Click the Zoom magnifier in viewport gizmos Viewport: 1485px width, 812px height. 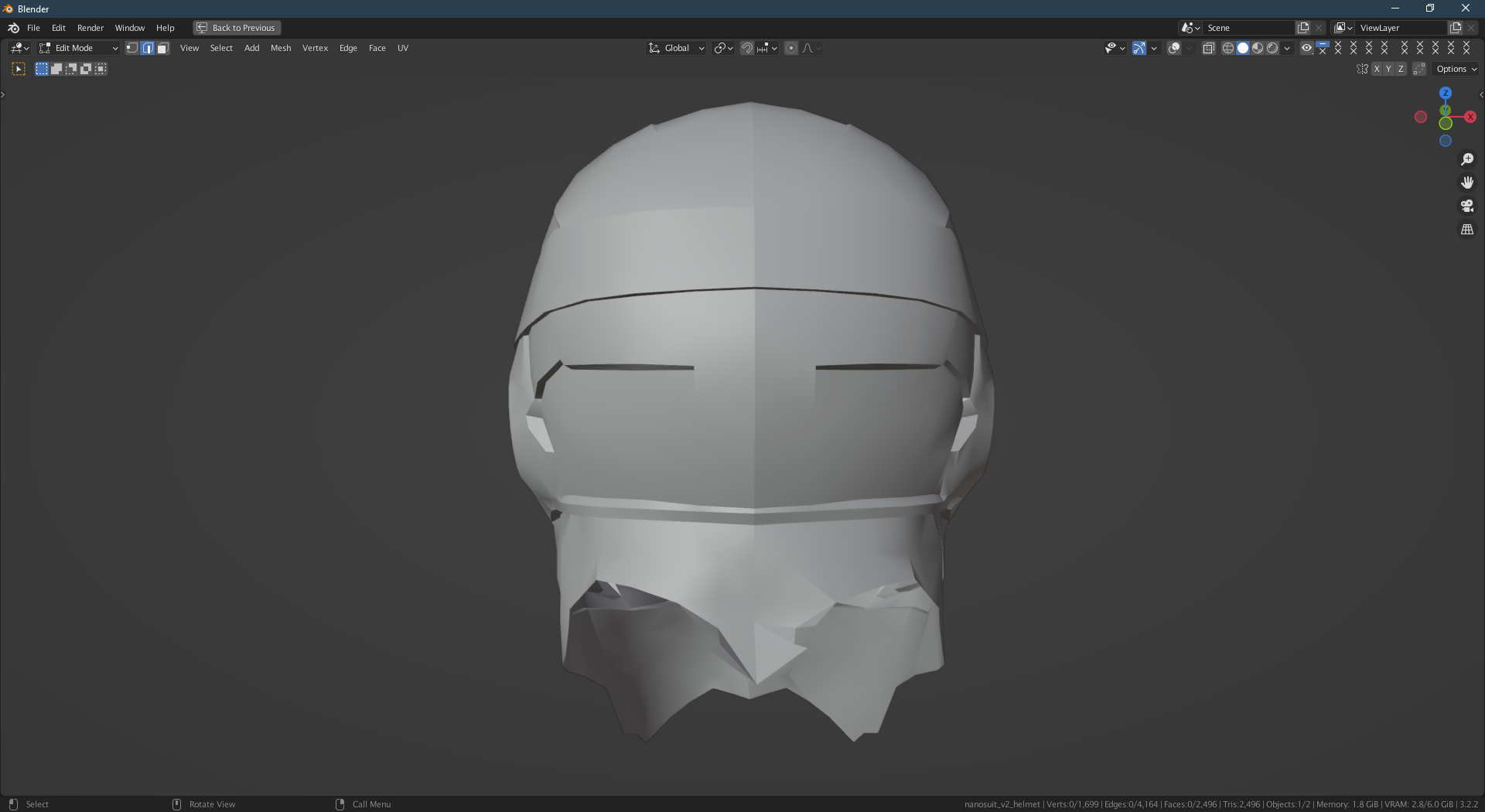pyautogui.click(x=1467, y=159)
